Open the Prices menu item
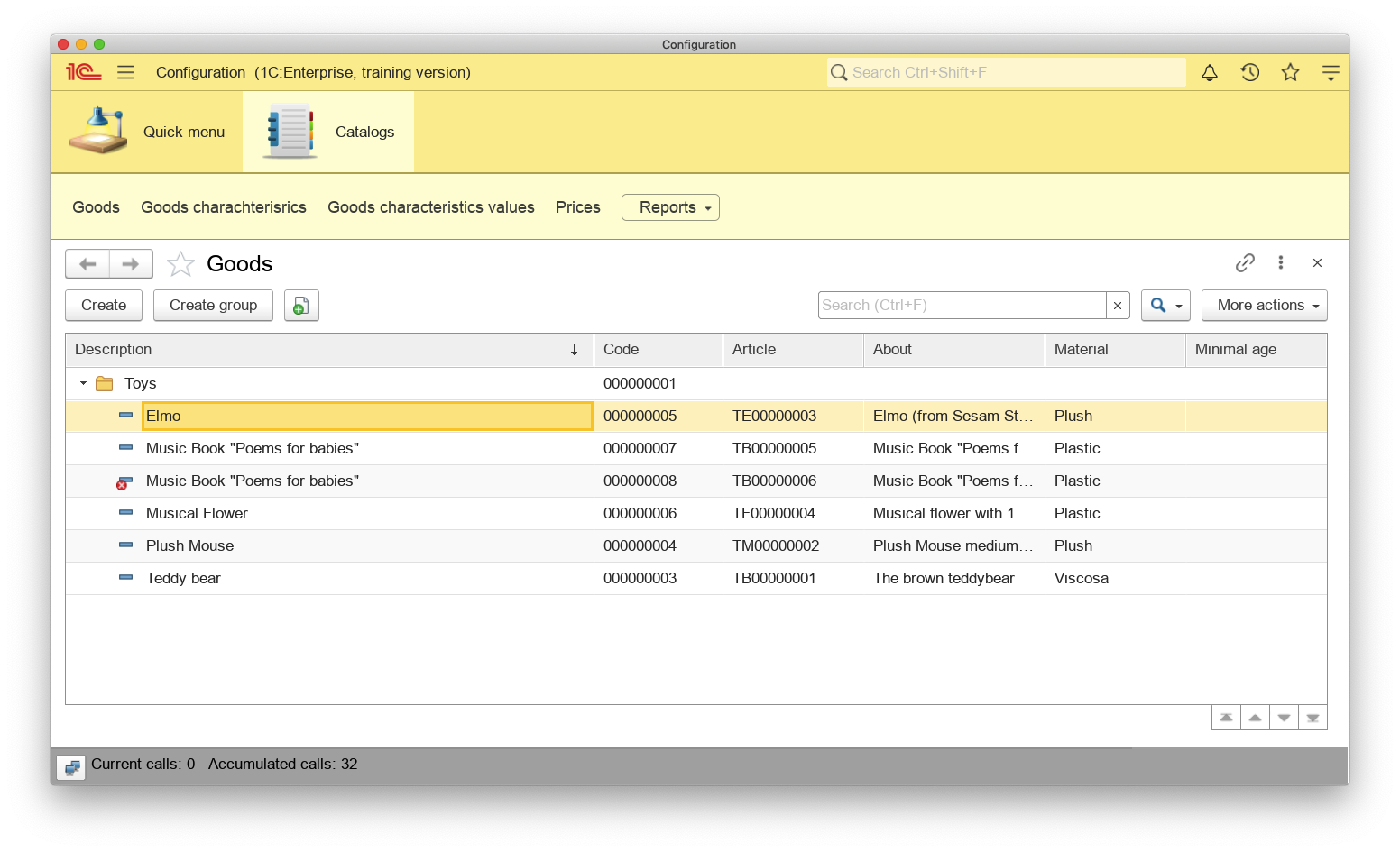Image resolution: width=1400 pixels, height=852 pixels. 578,207
